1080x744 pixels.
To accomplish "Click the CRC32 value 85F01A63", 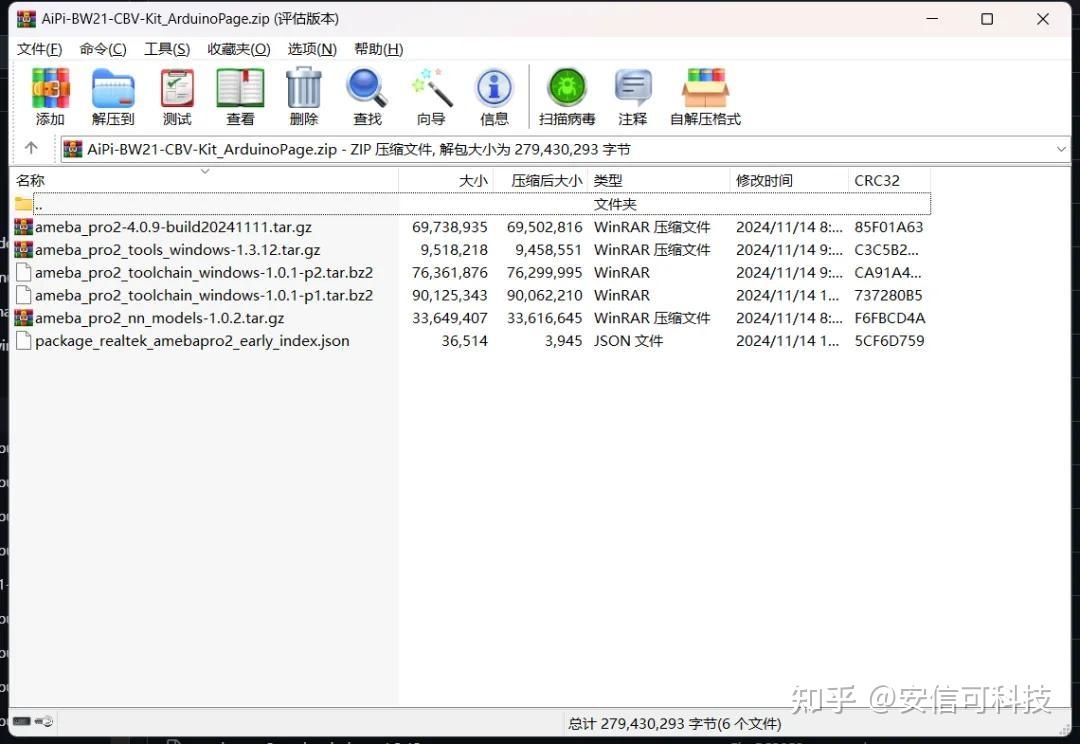I will pos(889,227).
